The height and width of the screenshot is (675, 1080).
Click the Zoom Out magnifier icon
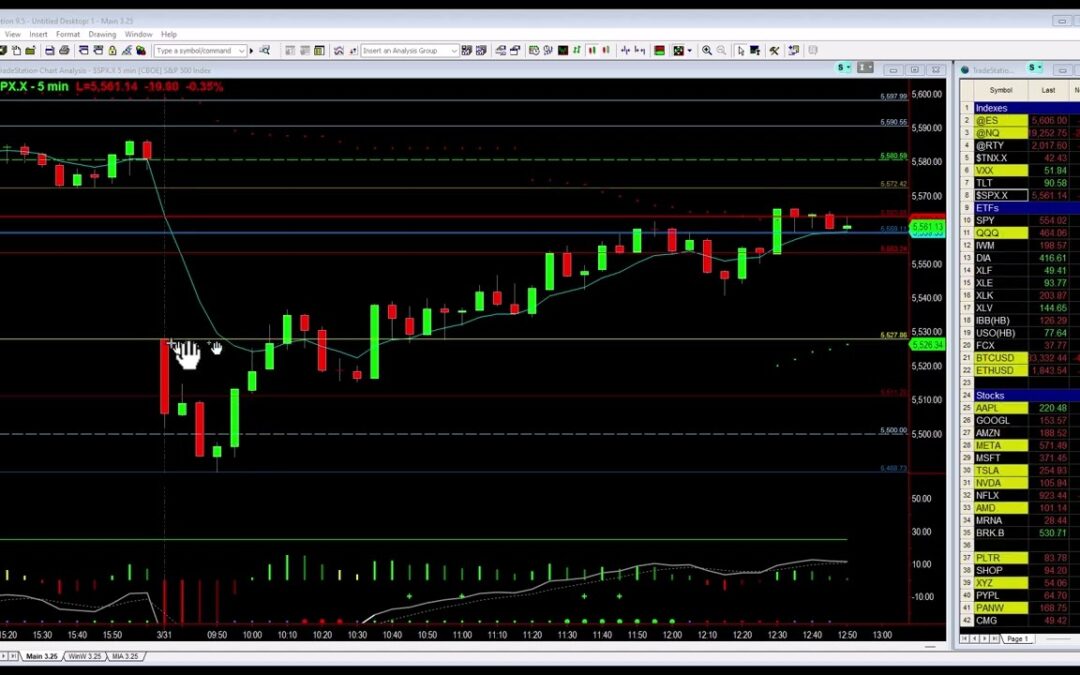tap(720, 50)
